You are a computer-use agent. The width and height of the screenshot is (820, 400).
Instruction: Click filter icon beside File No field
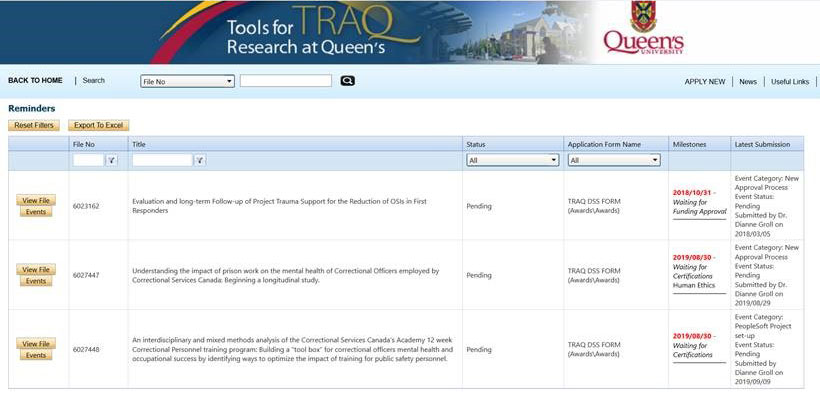(112, 160)
